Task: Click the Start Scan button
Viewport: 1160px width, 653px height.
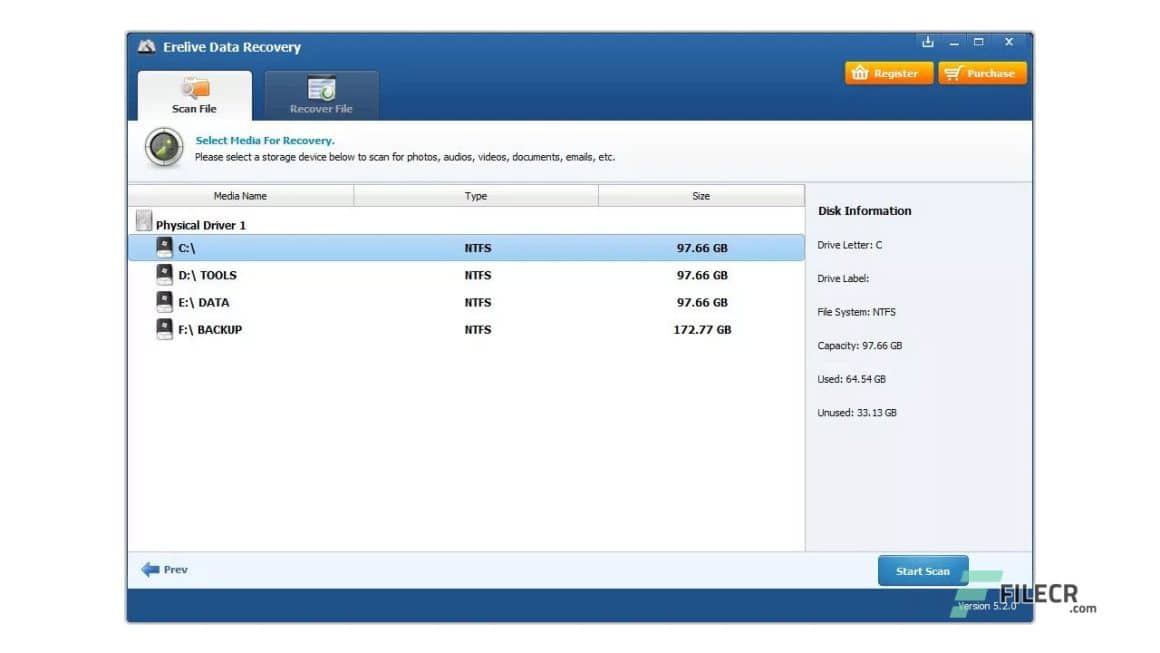Action: point(923,571)
